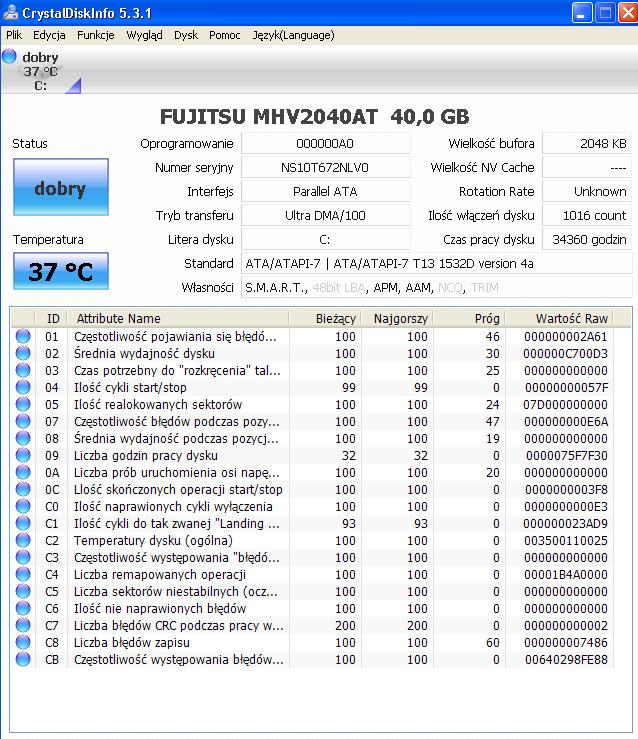Click the status orb of attribute C7
Screen dimensions: 638x739
tap(23, 625)
